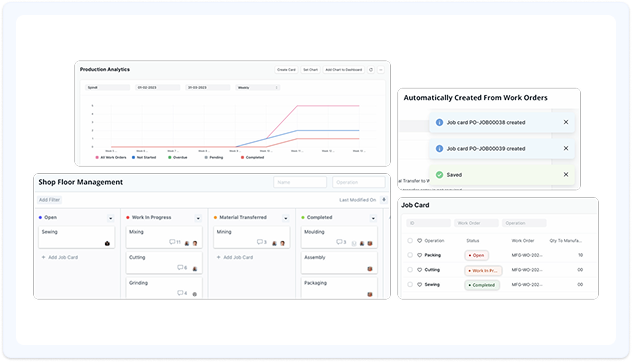
Task: Click the Name filter field in Shop Floor
Action: (x=300, y=182)
